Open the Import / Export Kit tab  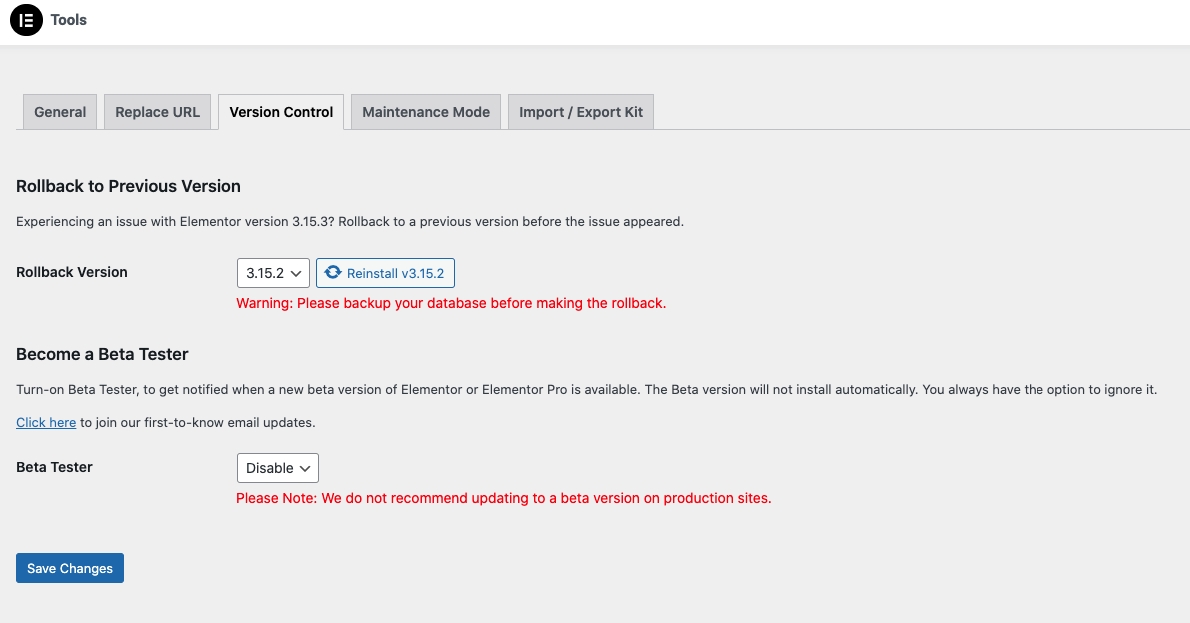[x=580, y=112]
